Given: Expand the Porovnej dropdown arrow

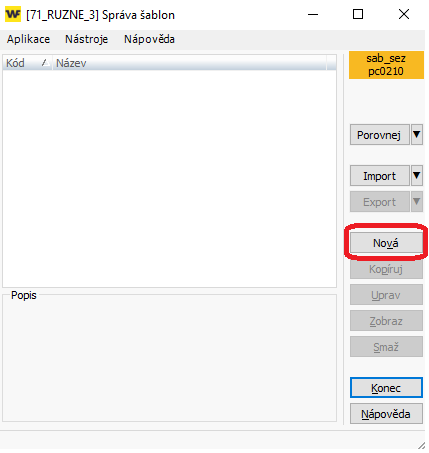Looking at the screenshot, I should 417,135.
